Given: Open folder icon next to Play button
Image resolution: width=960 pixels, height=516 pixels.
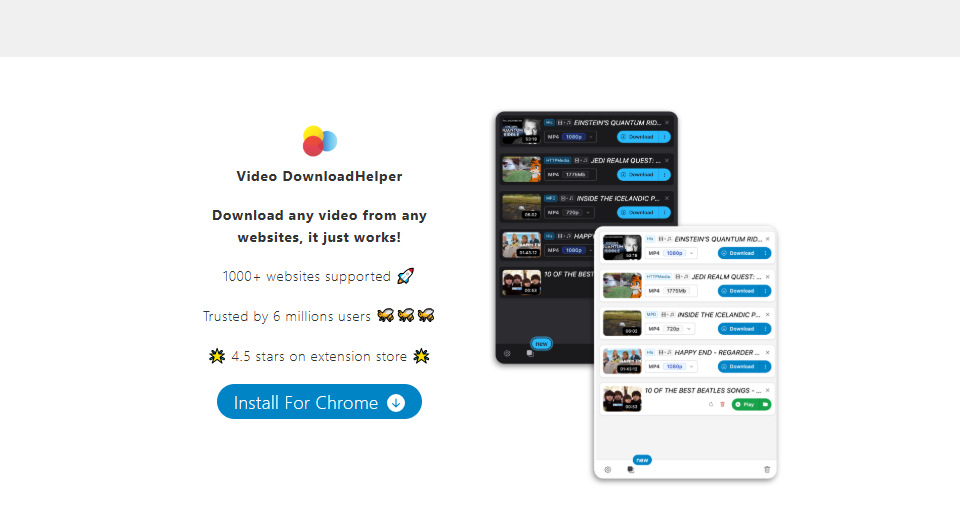Looking at the screenshot, I should coord(765,405).
